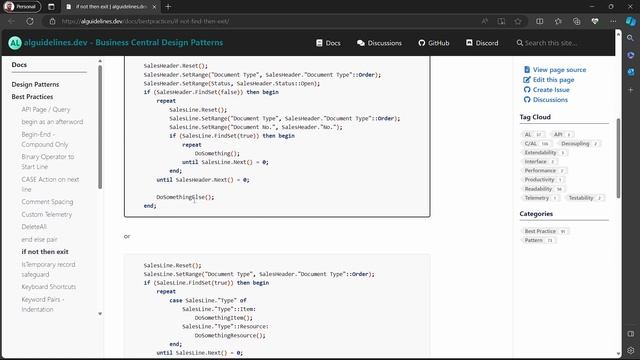The height and width of the screenshot is (360, 640).
Task: Select the API tag
Action: (x=562, y=134)
